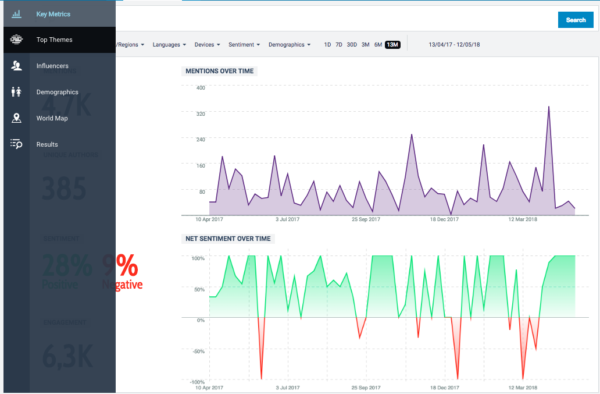Screen dimensions: 600x394
Task: Click the Mentions Over Time chart title
Action: [x=219, y=71]
